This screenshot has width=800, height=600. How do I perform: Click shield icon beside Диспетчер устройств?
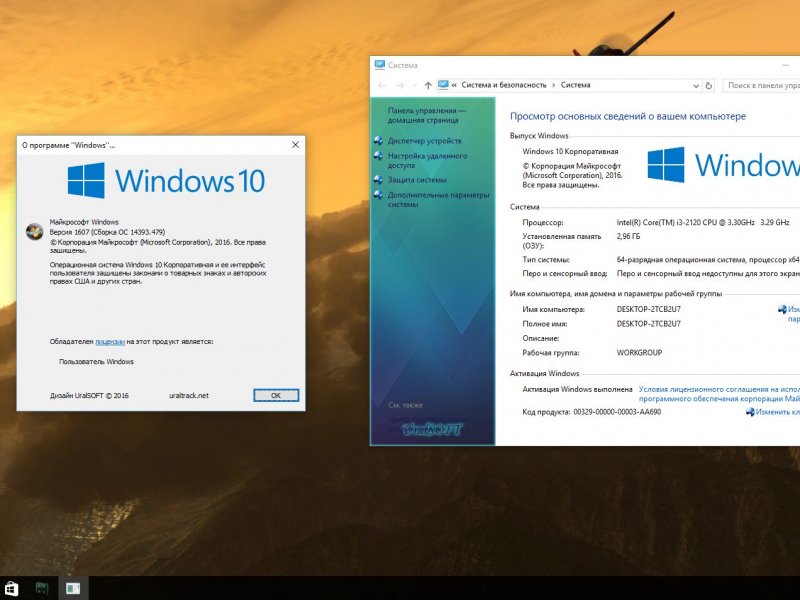tap(378, 141)
